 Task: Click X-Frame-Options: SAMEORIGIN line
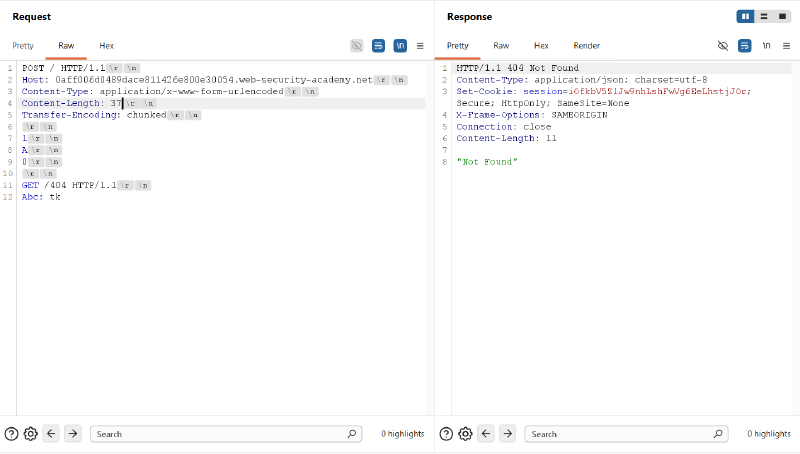click(532, 115)
